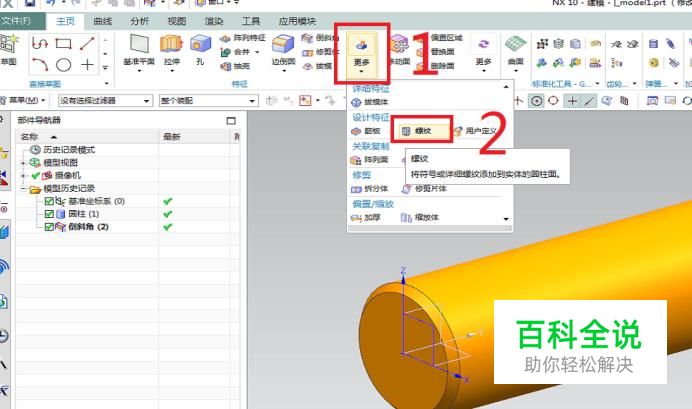Open the 没有选择过滤器 selection filter dropdown
Image resolution: width=692 pixels, height=409 pixels.
[x=105, y=101]
